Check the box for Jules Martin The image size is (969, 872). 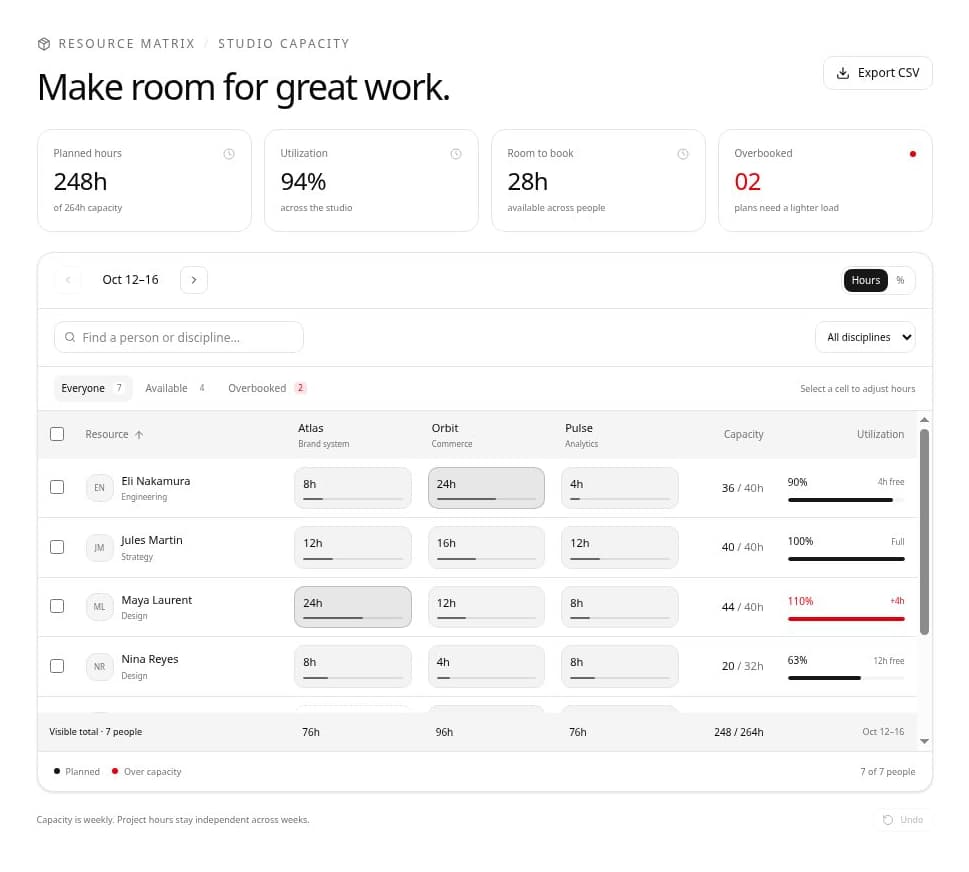pos(57,547)
